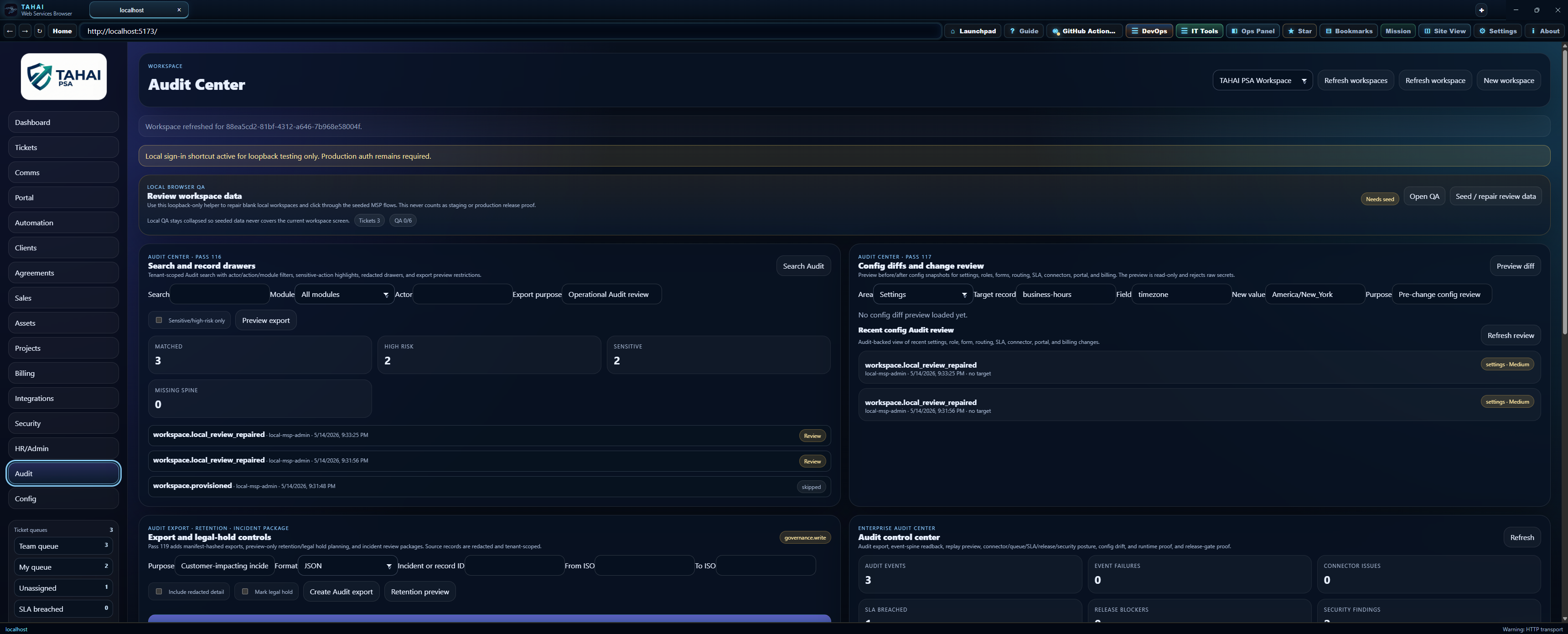Click the Open QA button
Viewport: 1568px width, 634px height.
[x=1424, y=196]
